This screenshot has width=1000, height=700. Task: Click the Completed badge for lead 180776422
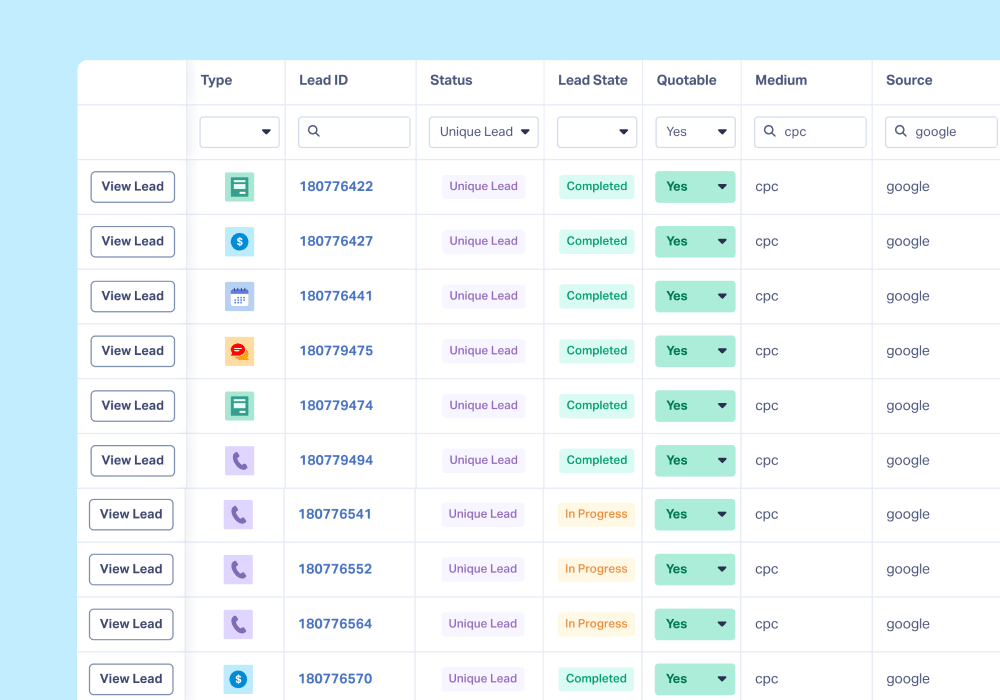point(597,187)
